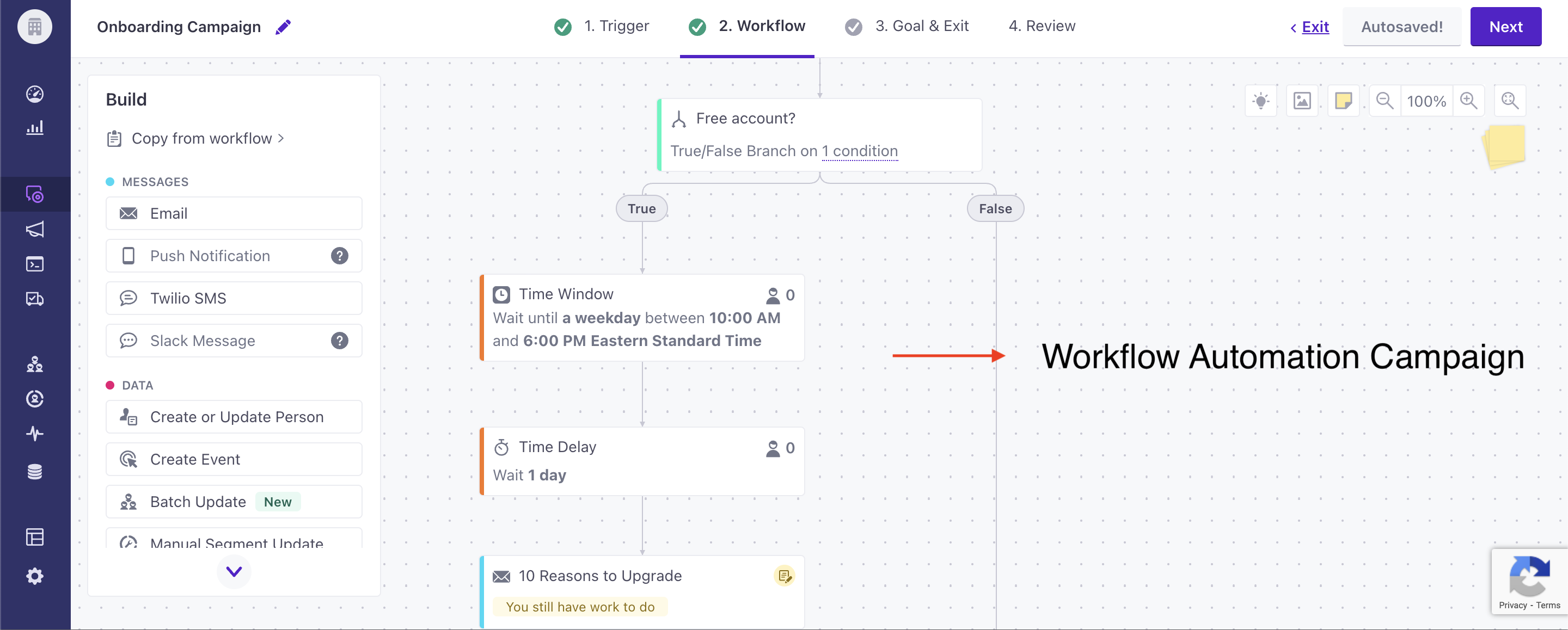Viewport: 1568px width, 630px height.
Task: Click the Autosaved! button
Action: (1402, 27)
